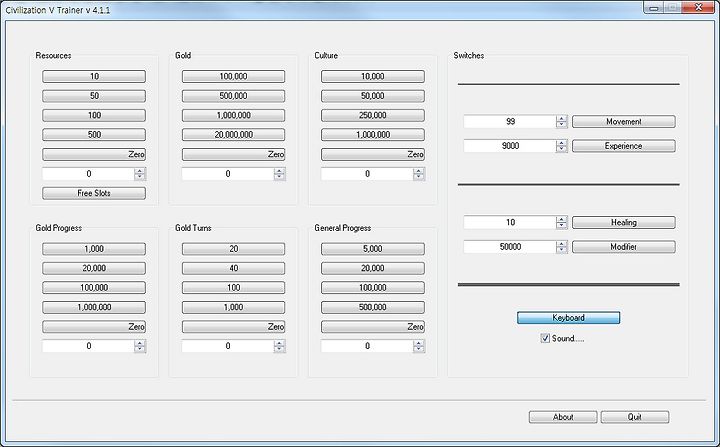The image size is (720, 447).
Task: Set Gold Turns to 1,000
Action: pos(233,307)
